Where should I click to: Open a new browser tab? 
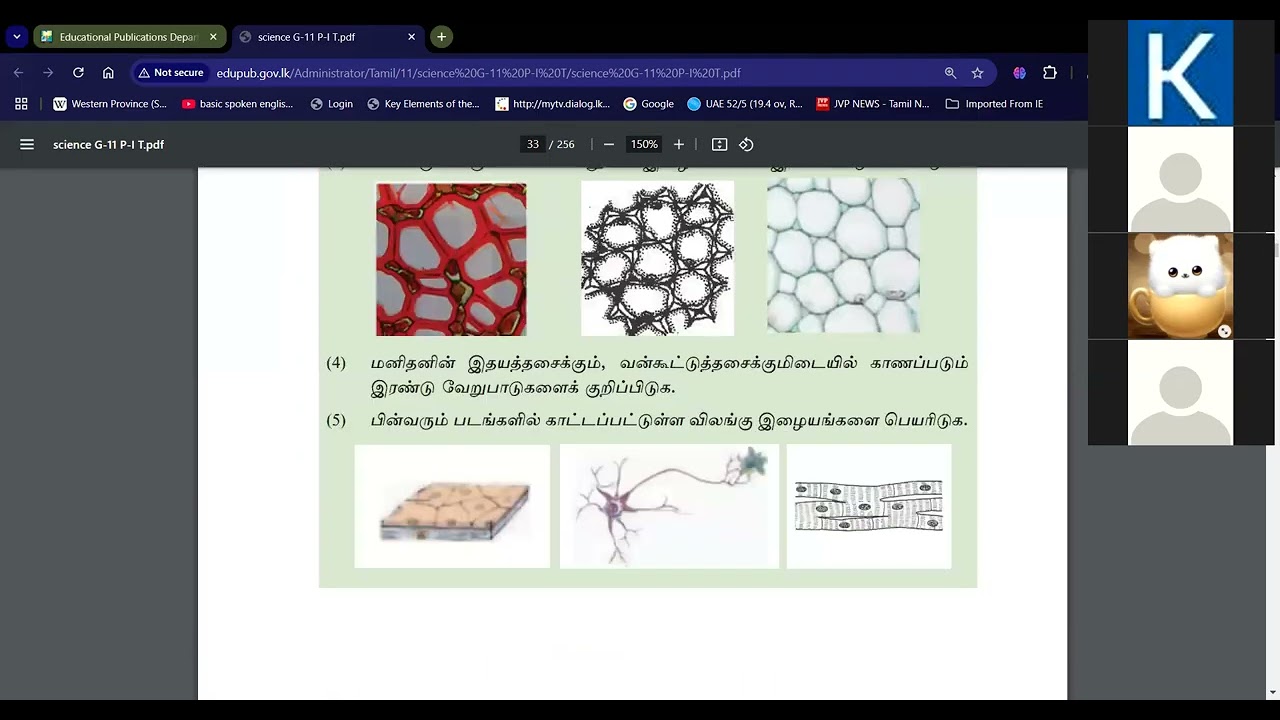pyautogui.click(x=441, y=37)
